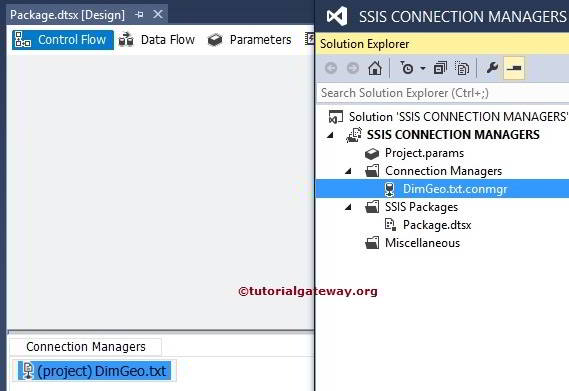Click the Control Flow tab icon
The width and height of the screenshot is (569, 391).
coord(22,40)
